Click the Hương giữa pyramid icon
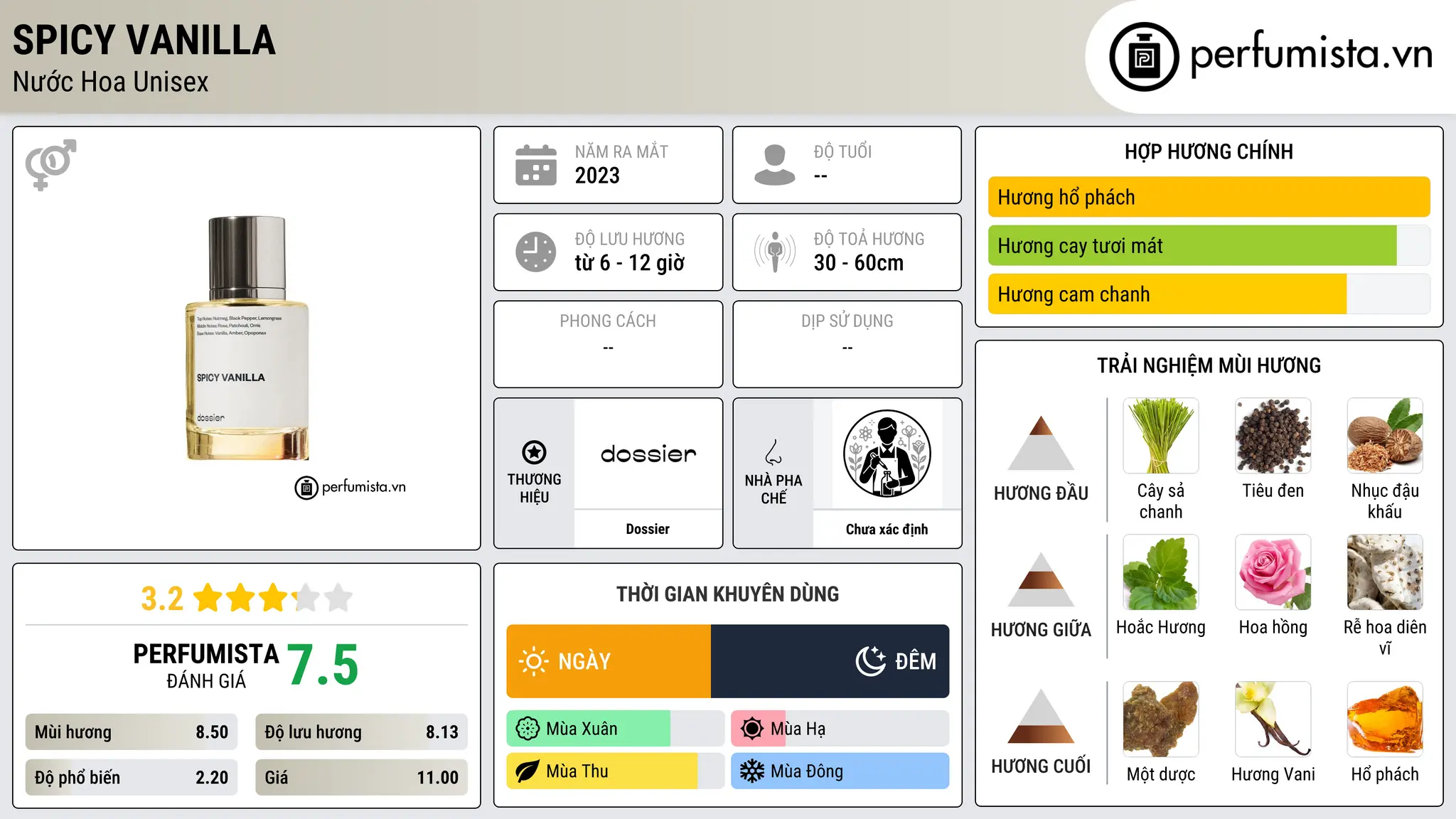Image resolution: width=1456 pixels, height=819 pixels. 1041,579
